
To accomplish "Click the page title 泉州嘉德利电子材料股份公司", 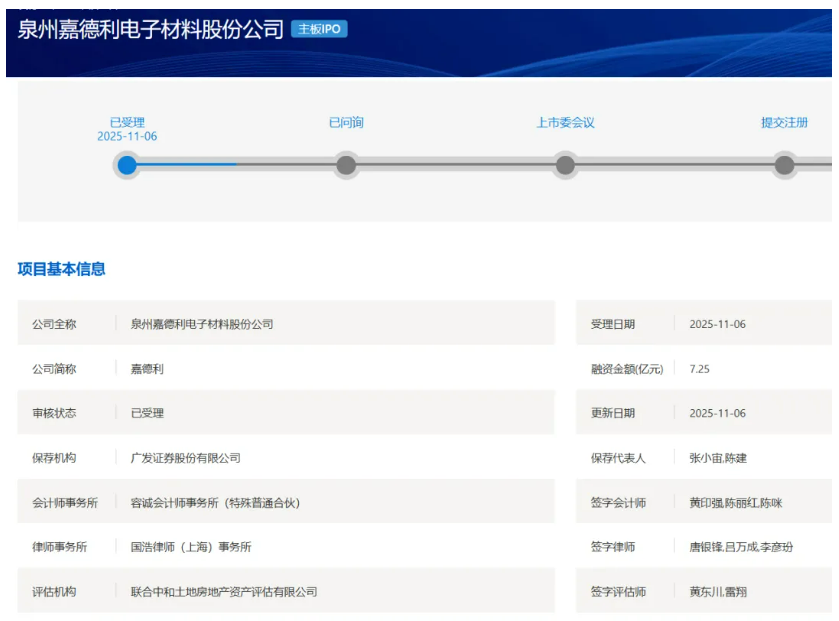I will click(x=151, y=29).
